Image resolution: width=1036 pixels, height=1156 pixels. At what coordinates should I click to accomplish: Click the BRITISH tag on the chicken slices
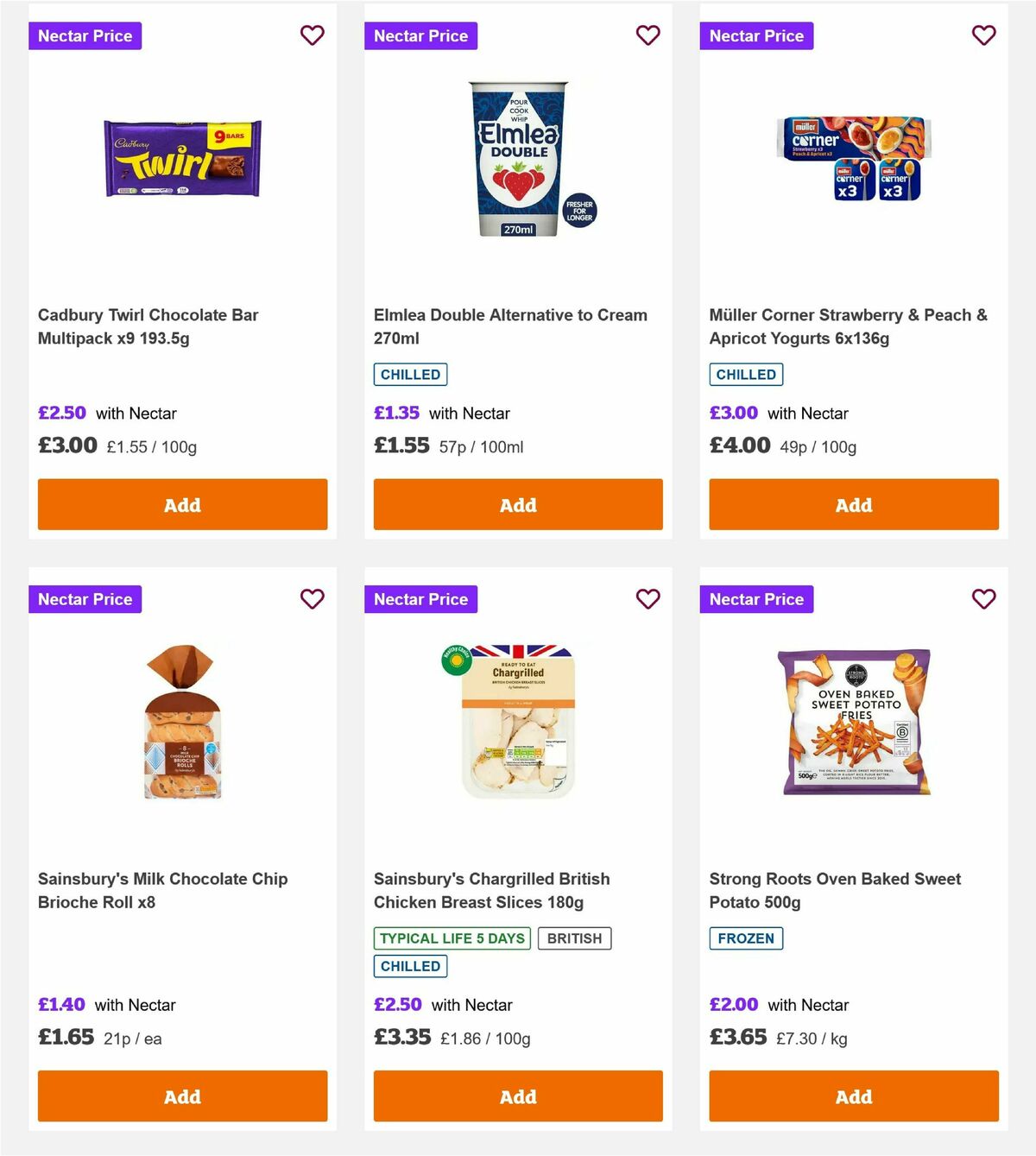pos(575,938)
